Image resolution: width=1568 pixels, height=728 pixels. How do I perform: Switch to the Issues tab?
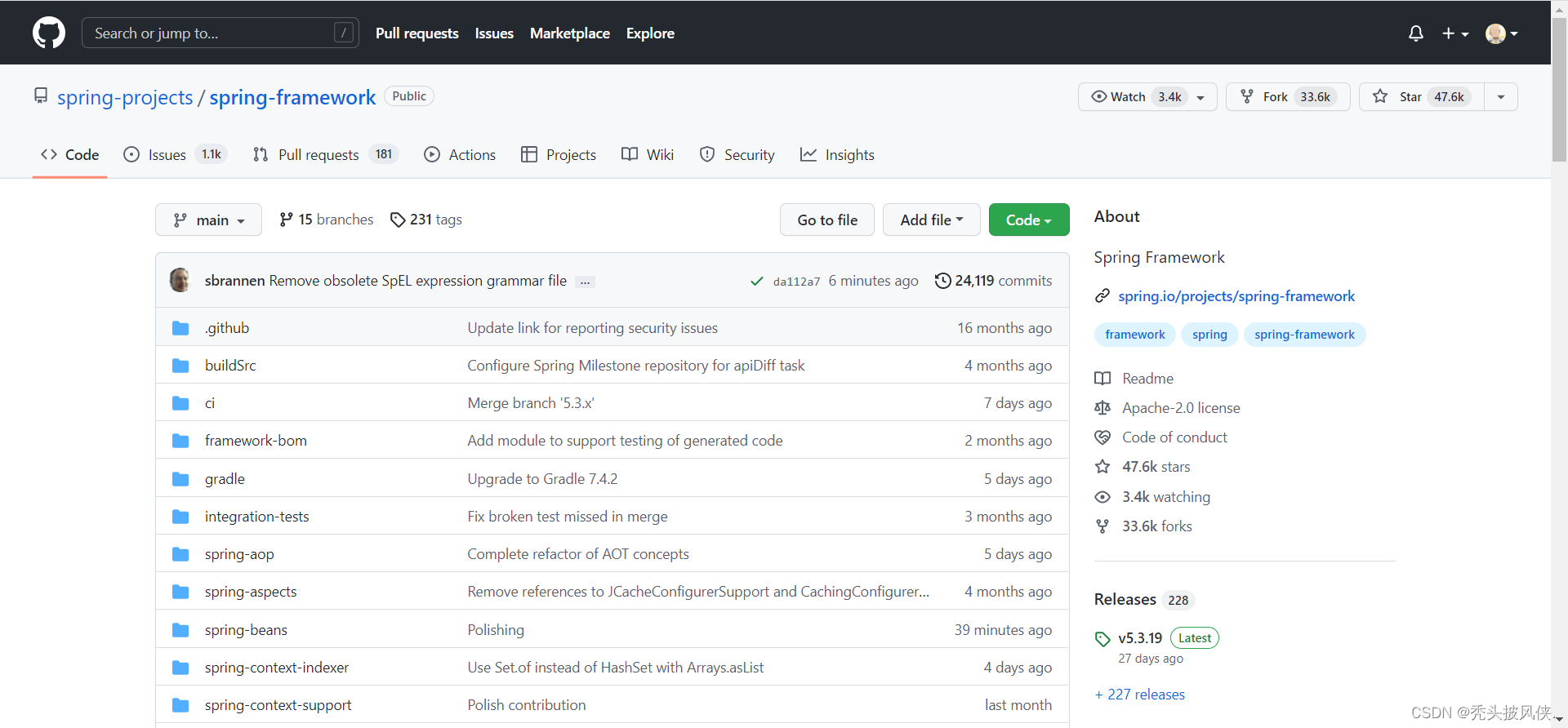(x=175, y=154)
